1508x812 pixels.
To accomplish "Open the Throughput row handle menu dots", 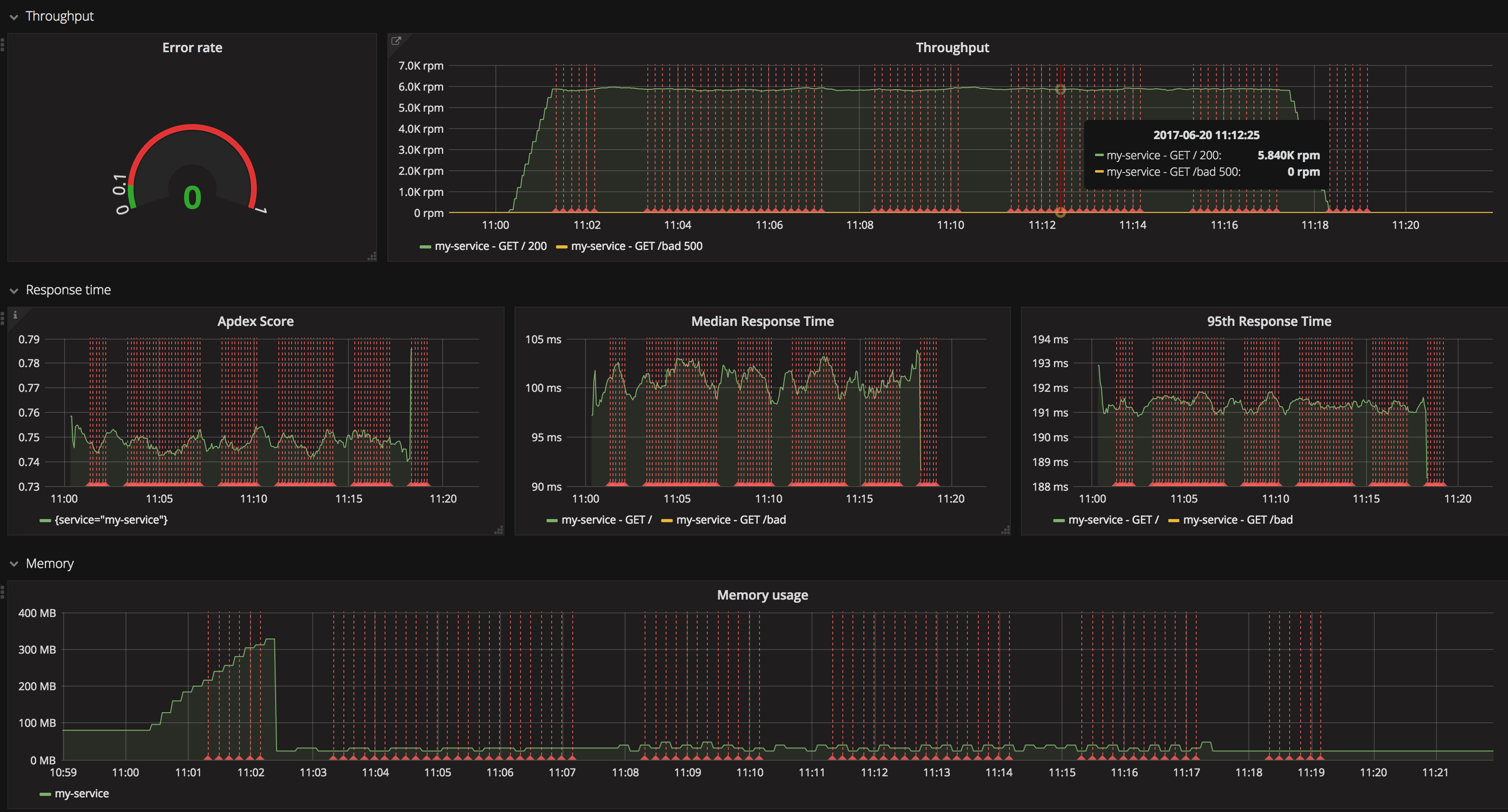I will 3,44.
